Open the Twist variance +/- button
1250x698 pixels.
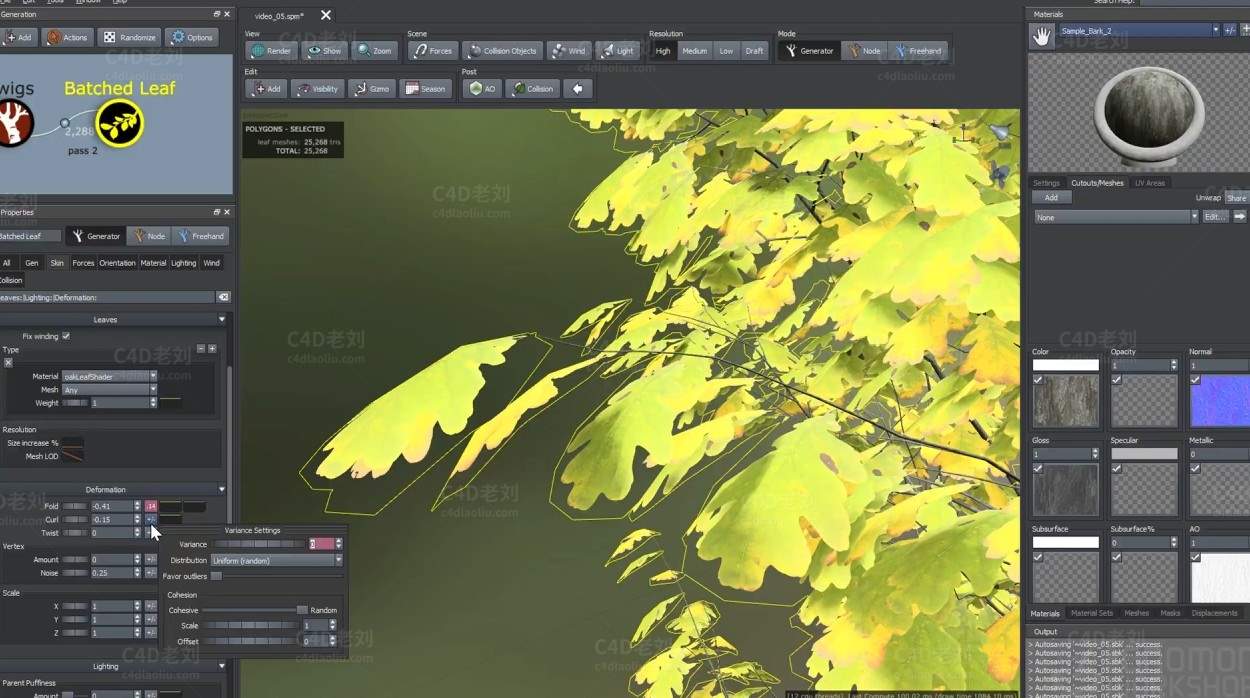pos(150,533)
